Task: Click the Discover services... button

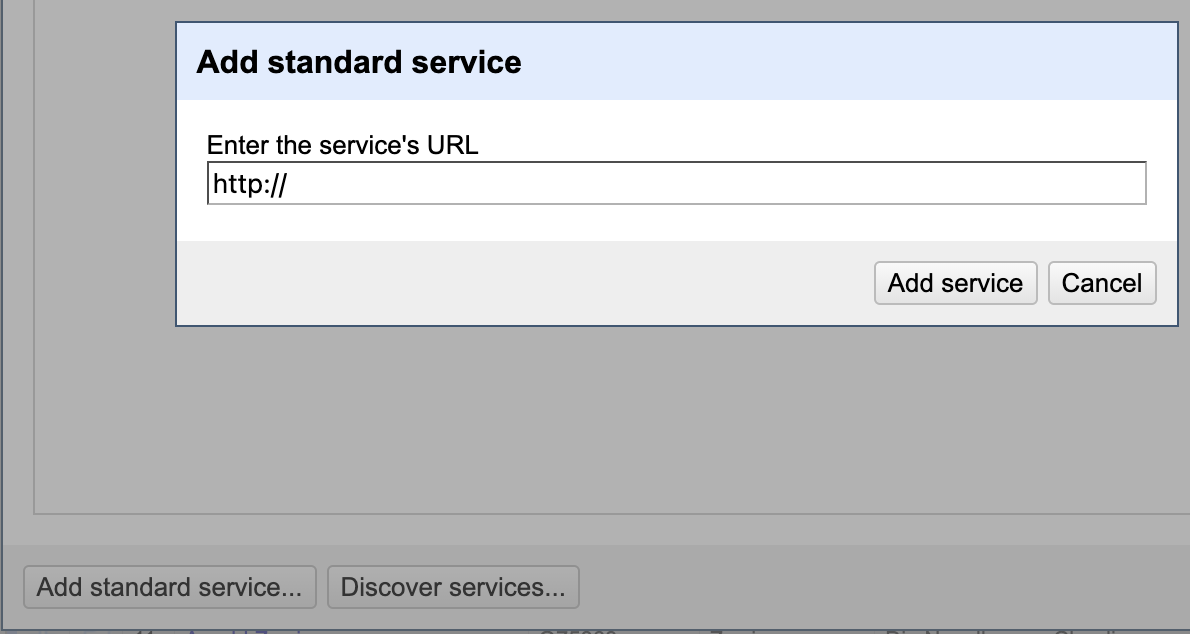Action: point(453,587)
